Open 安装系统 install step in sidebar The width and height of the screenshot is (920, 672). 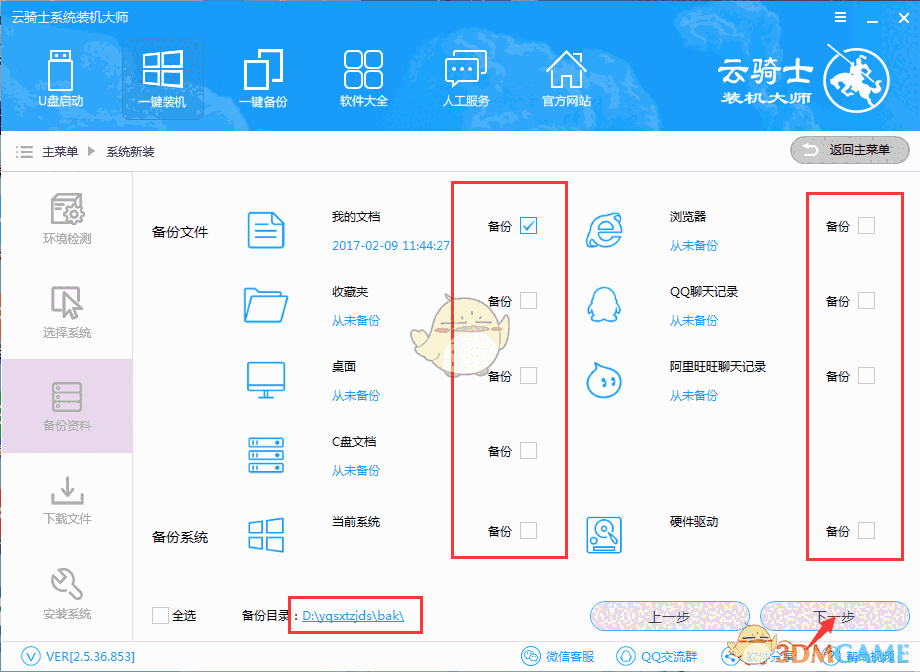[x=66, y=598]
